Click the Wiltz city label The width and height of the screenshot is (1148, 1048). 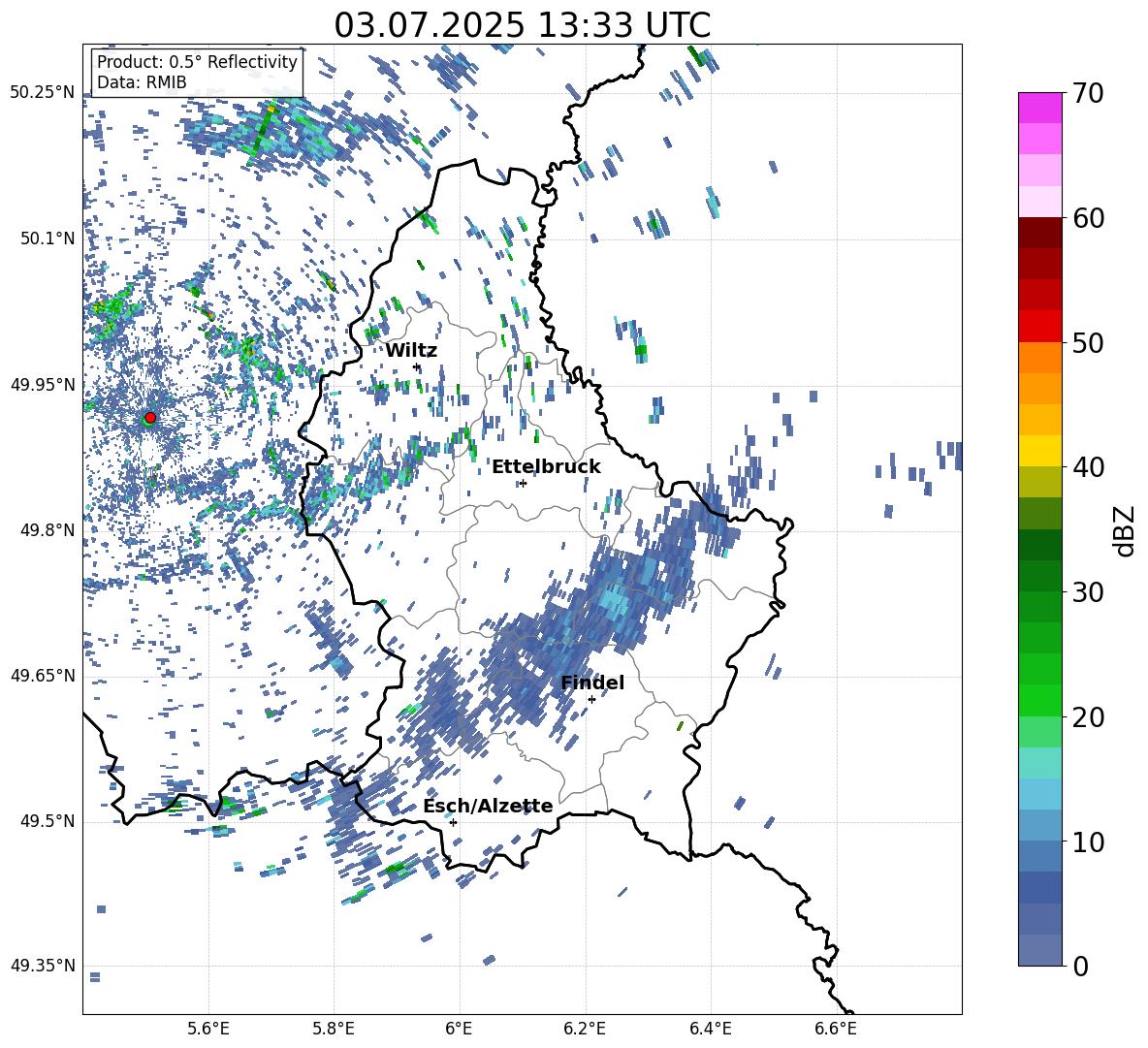click(411, 351)
